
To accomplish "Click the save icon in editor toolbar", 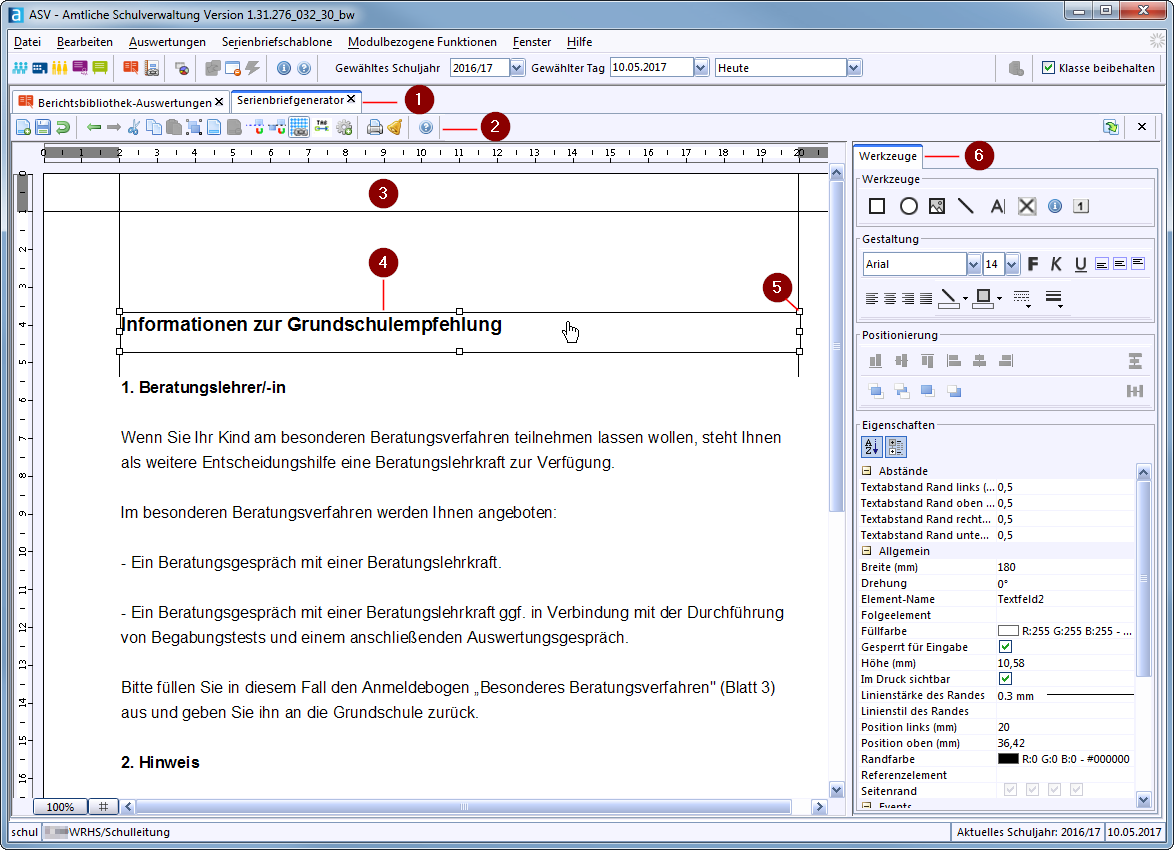I will 43,127.
